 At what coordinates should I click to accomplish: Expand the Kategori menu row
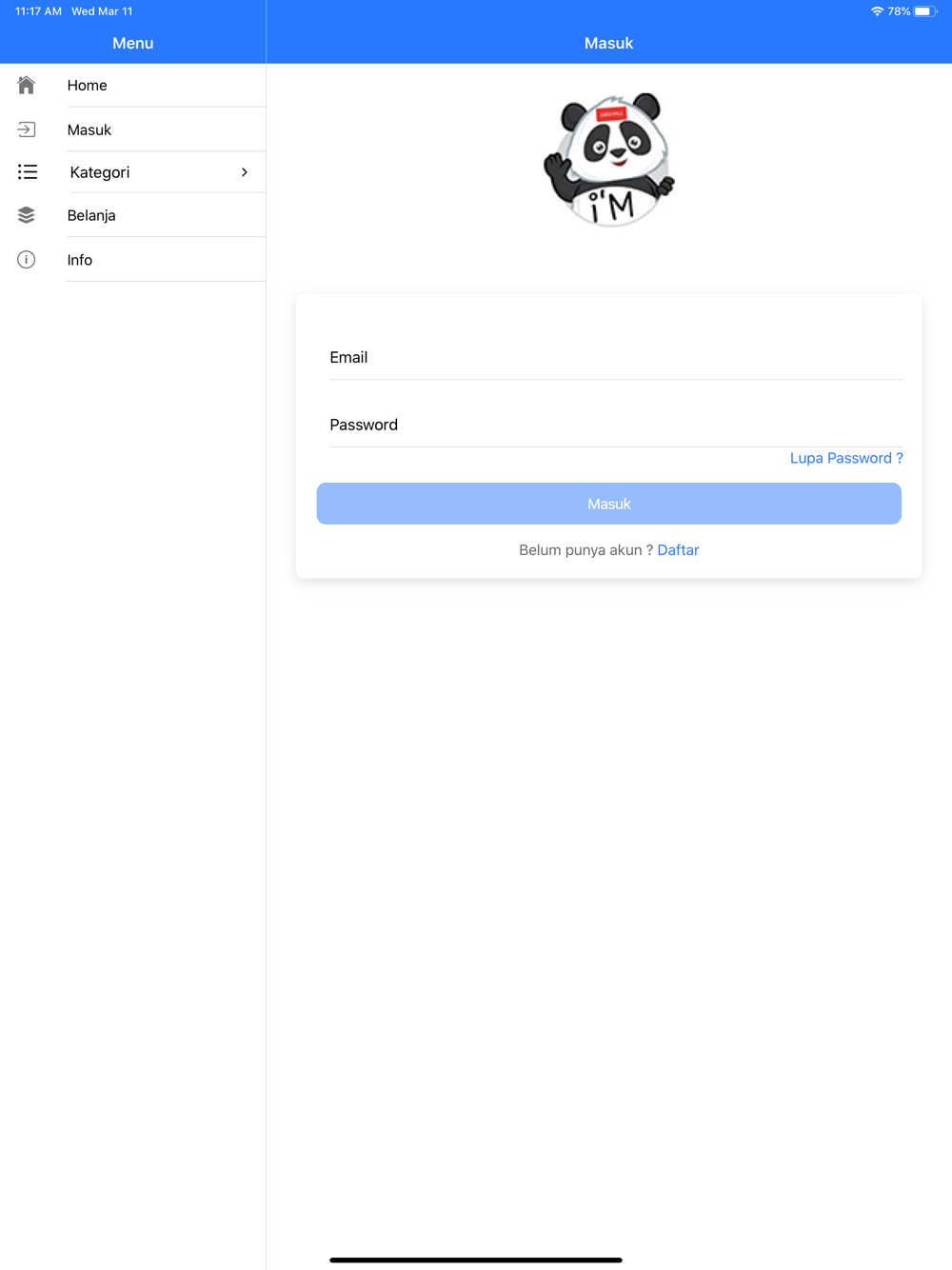click(x=133, y=172)
